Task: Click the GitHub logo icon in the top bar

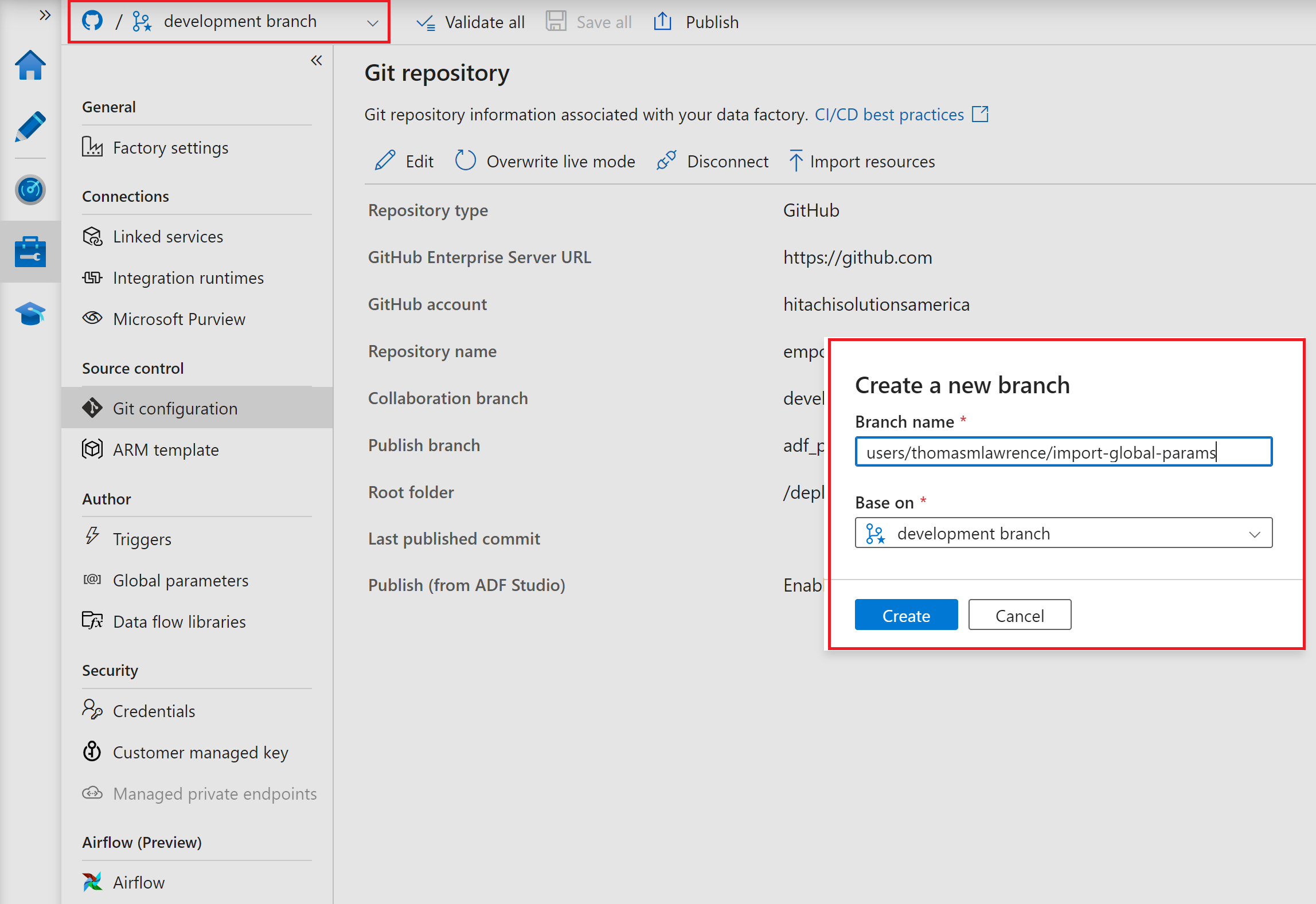Action: [x=92, y=21]
